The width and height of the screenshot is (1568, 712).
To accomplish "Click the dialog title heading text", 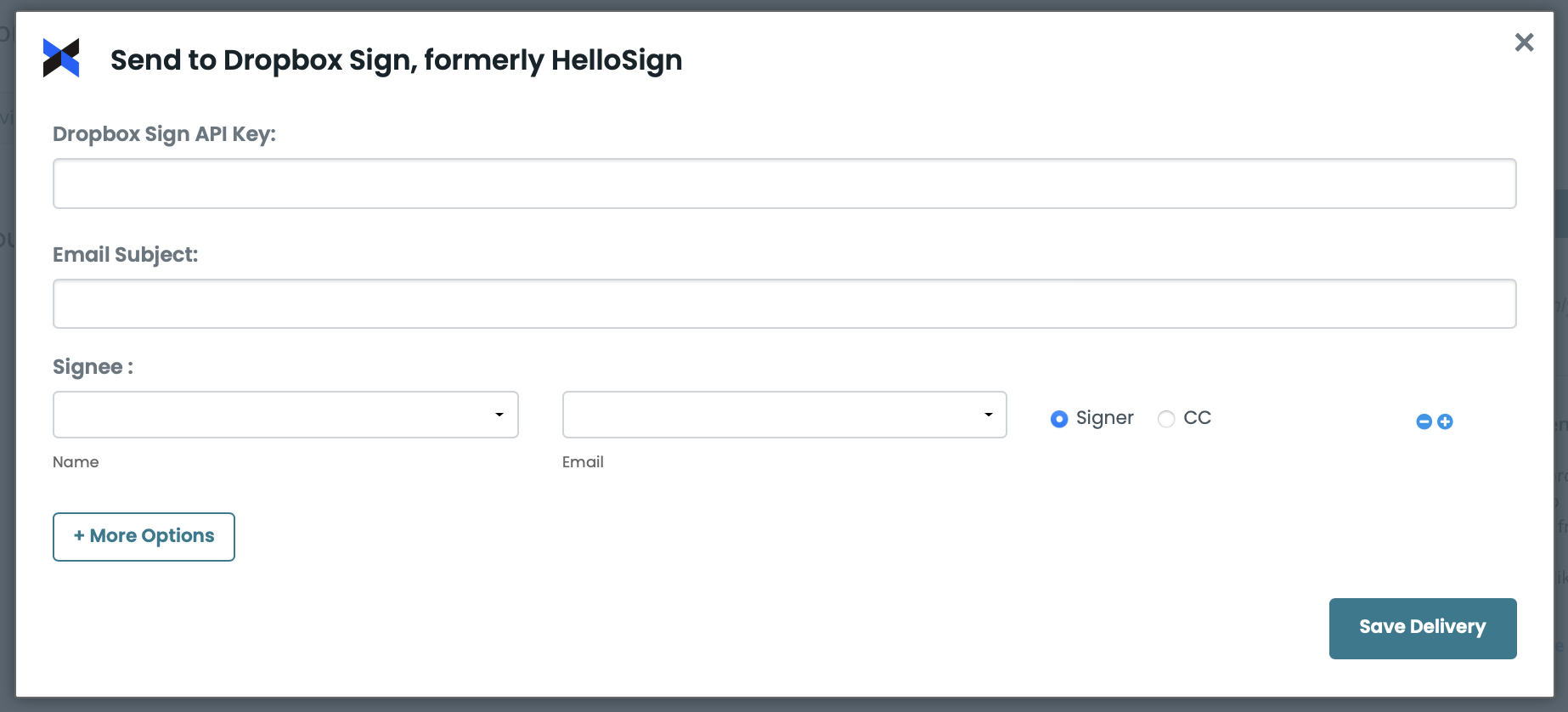I will pyautogui.click(x=396, y=60).
